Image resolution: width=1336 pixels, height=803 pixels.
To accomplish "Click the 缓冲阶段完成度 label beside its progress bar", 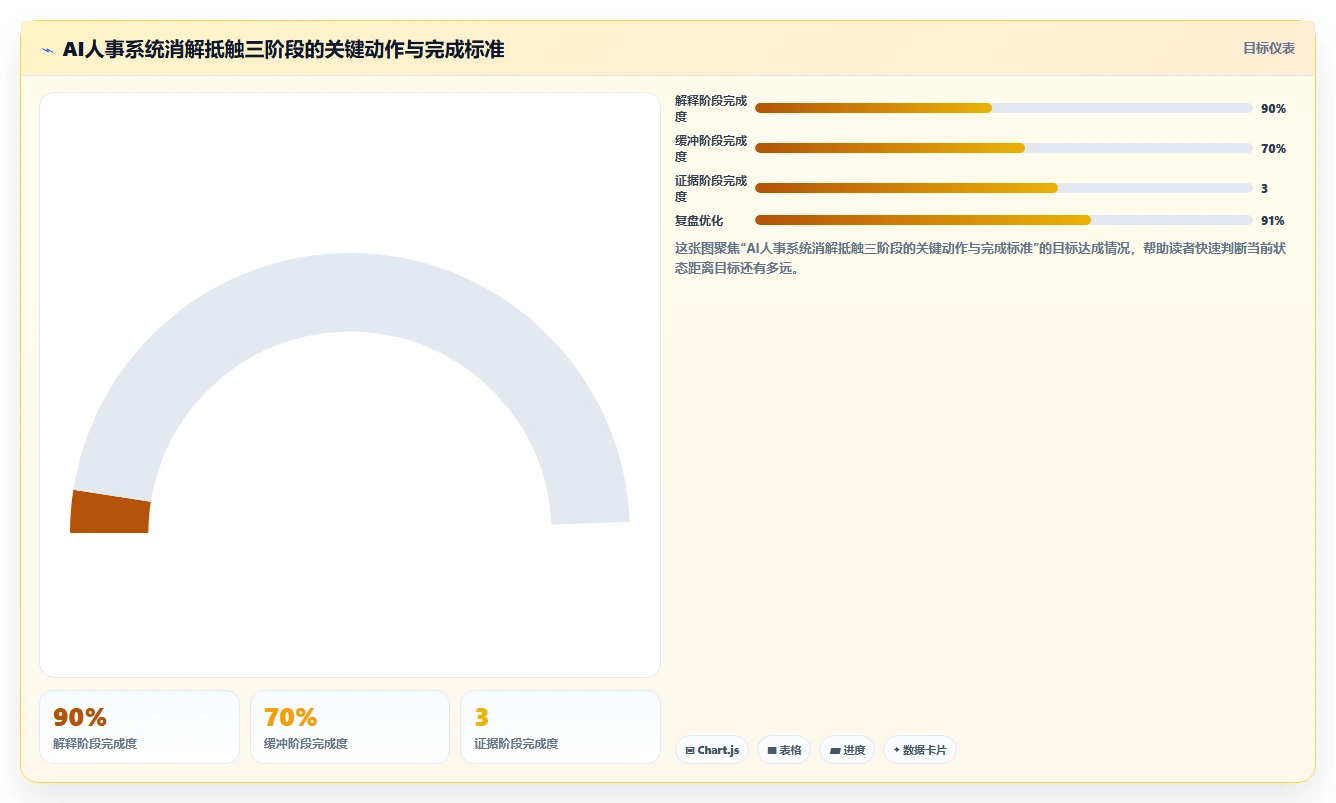I will (x=711, y=148).
